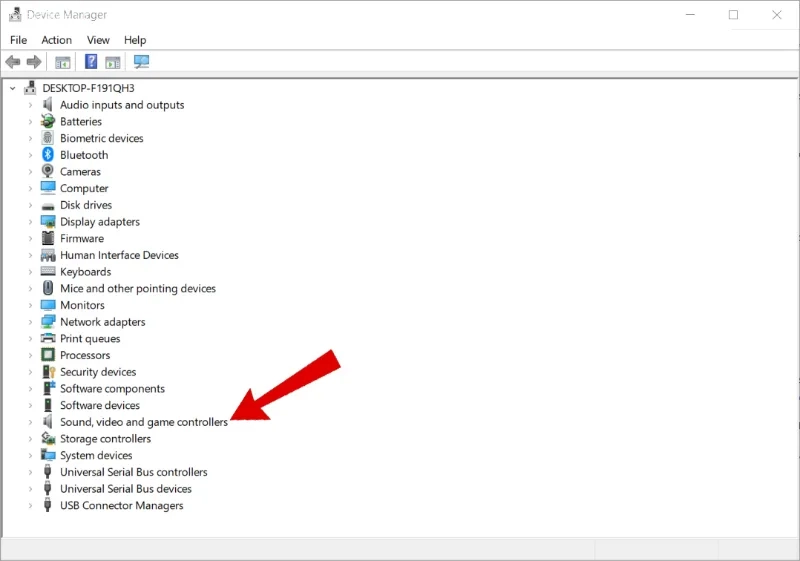Viewport: 800px width, 561px height.
Task: Expand the System devices chevron
Action: [x=30, y=455]
